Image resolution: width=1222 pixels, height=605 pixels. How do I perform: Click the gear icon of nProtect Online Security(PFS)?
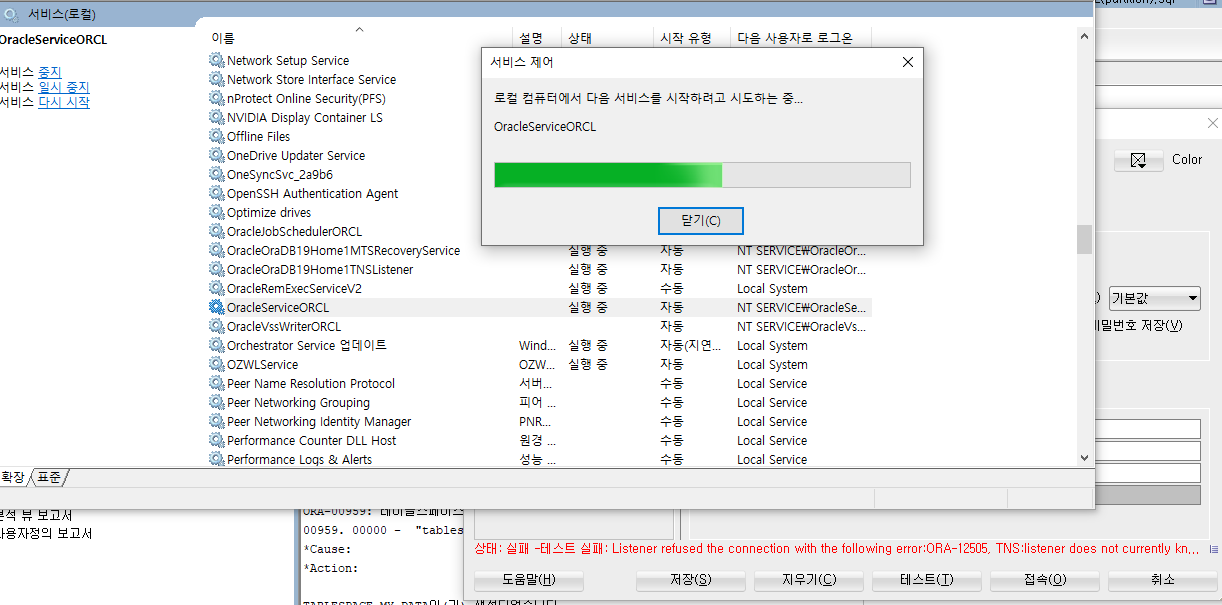[216, 99]
